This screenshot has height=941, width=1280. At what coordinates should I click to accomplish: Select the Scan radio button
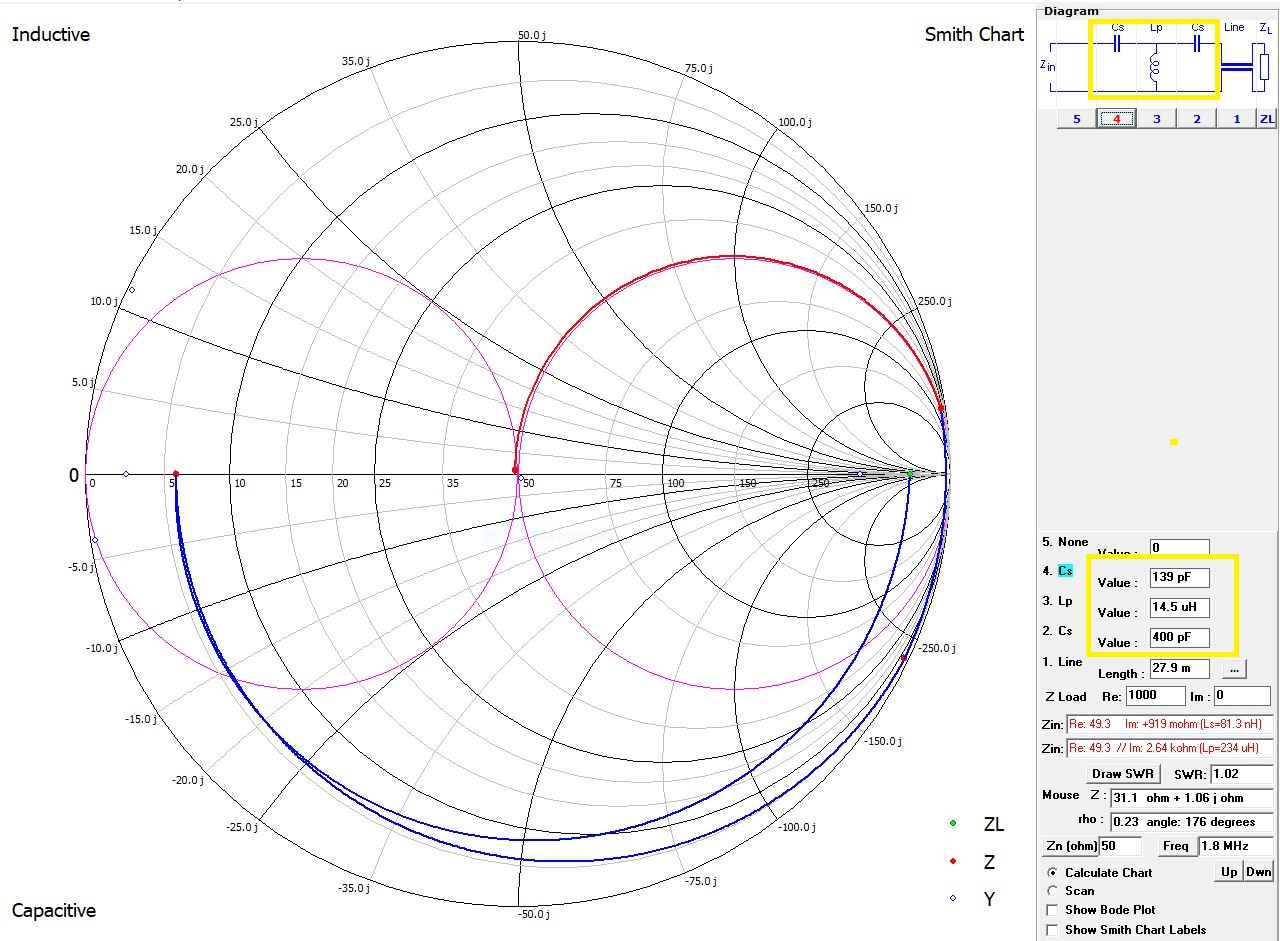click(x=1052, y=890)
